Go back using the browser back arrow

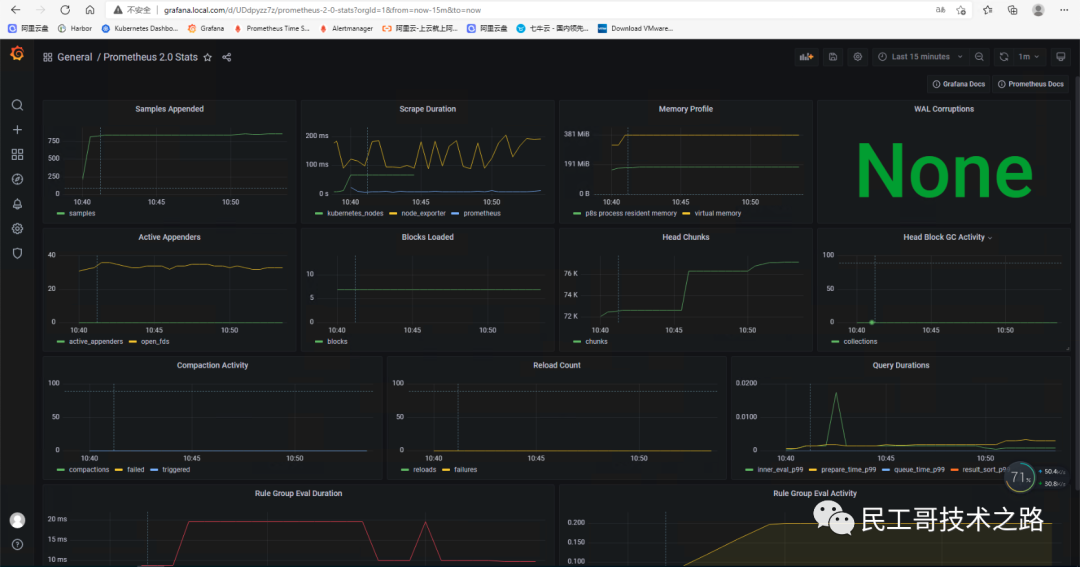(15, 10)
